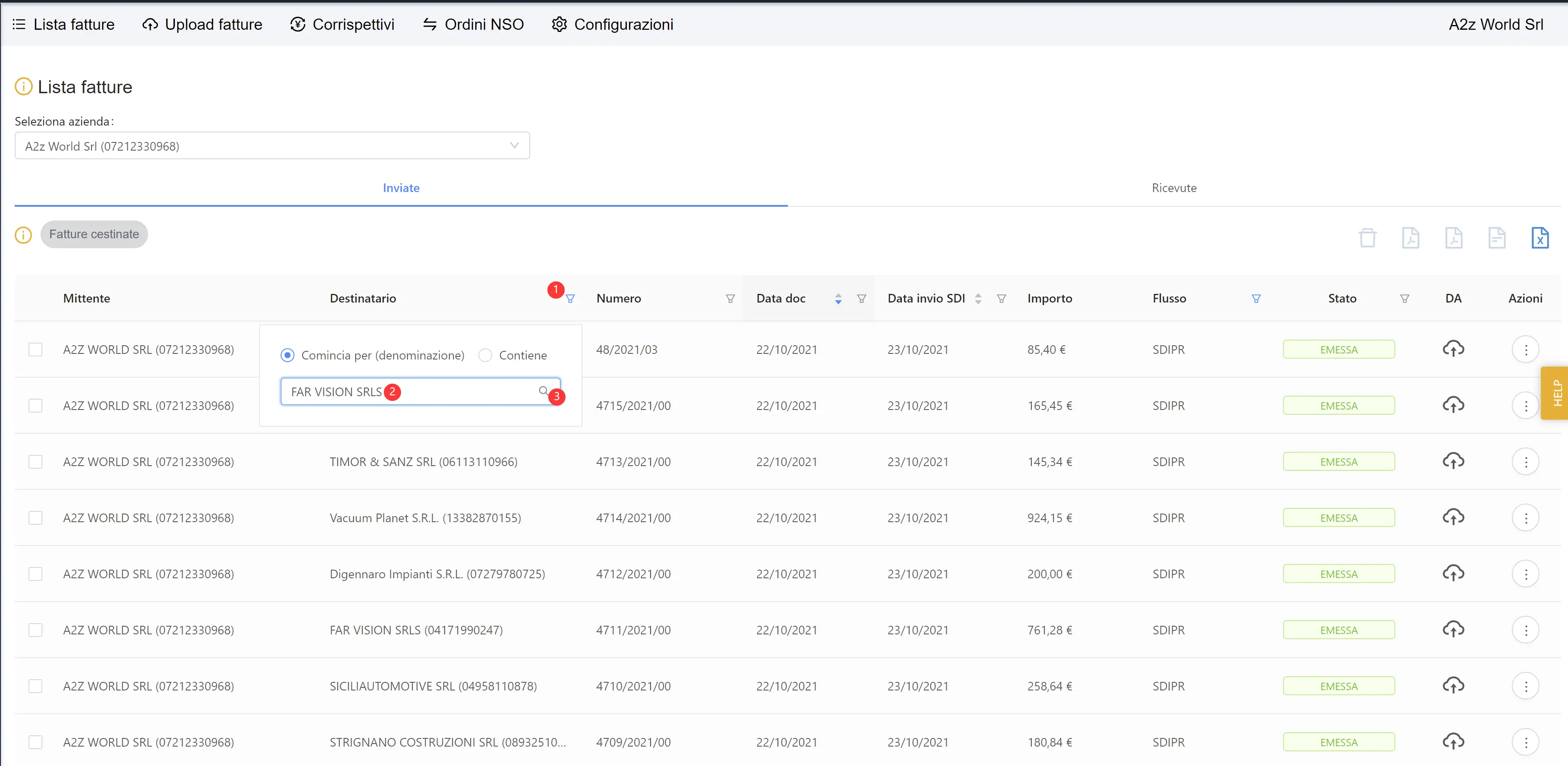This screenshot has width=1568, height=766.
Task: Click the Fatture cestinate button
Action: [x=94, y=234]
